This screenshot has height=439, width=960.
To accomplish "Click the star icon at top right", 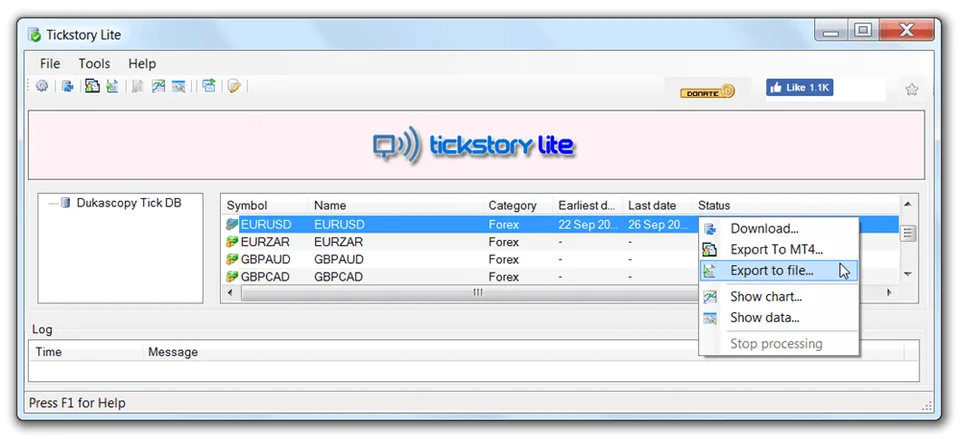I will coord(912,89).
